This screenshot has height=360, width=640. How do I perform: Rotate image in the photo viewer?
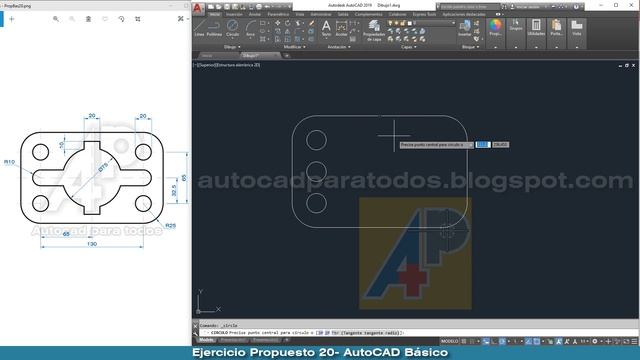point(121,19)
